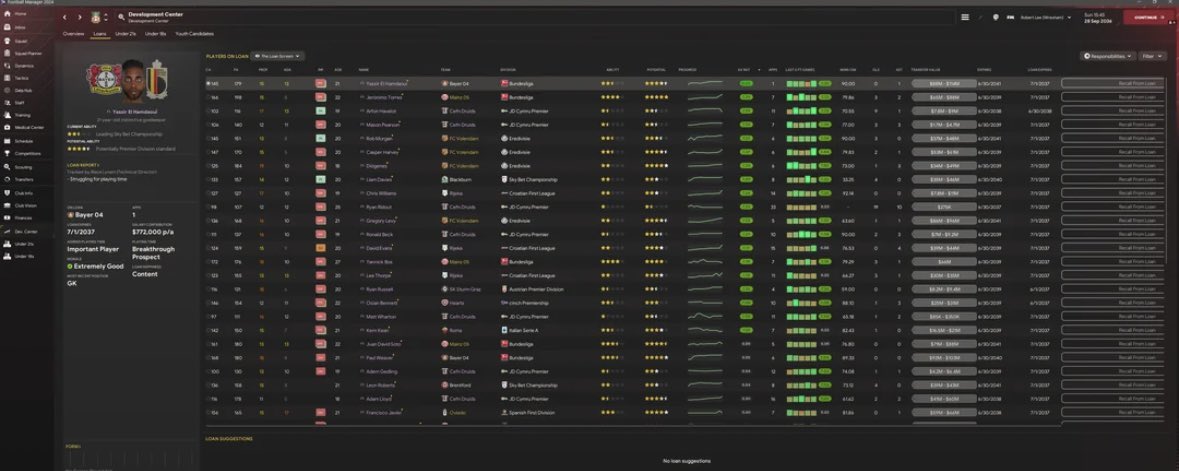Click the Loan Report expander link
This screenshot has height=471, width=1179.
coord(83,164)
